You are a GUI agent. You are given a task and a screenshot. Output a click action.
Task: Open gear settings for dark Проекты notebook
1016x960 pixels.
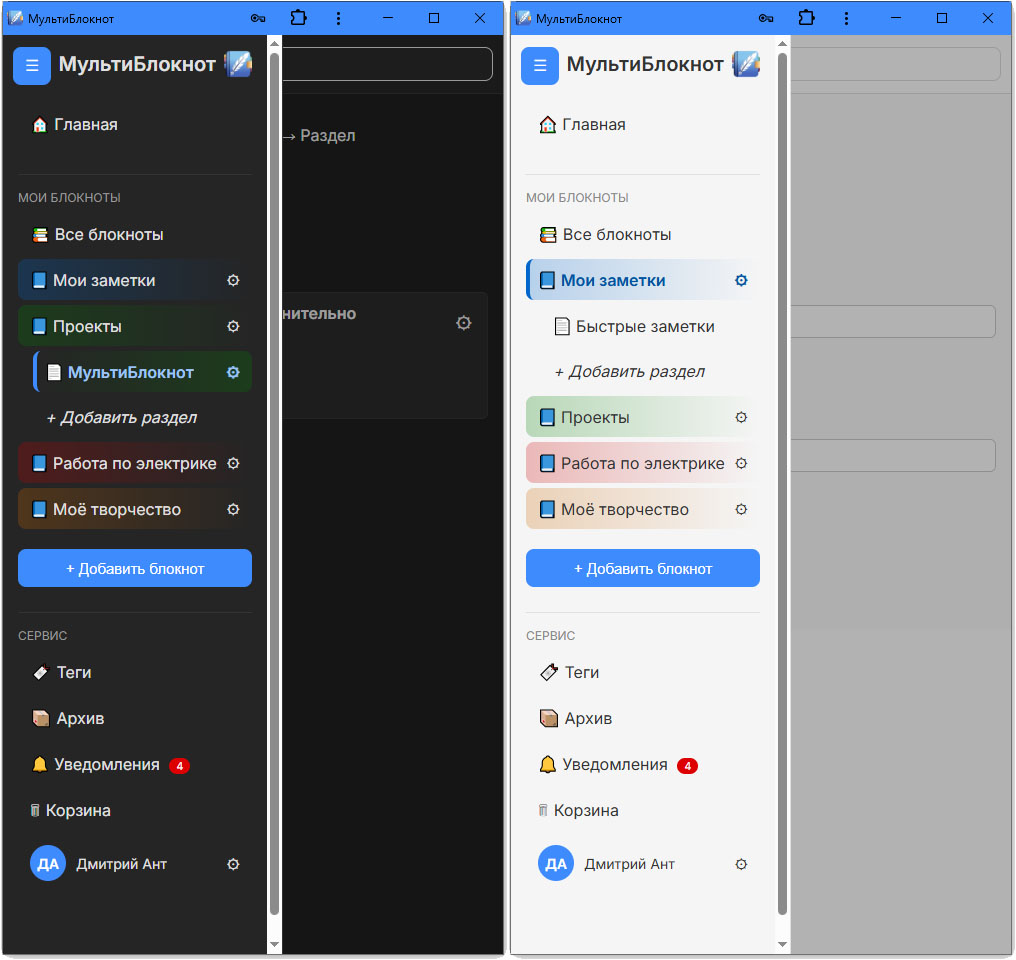click(x=233, y=326)
